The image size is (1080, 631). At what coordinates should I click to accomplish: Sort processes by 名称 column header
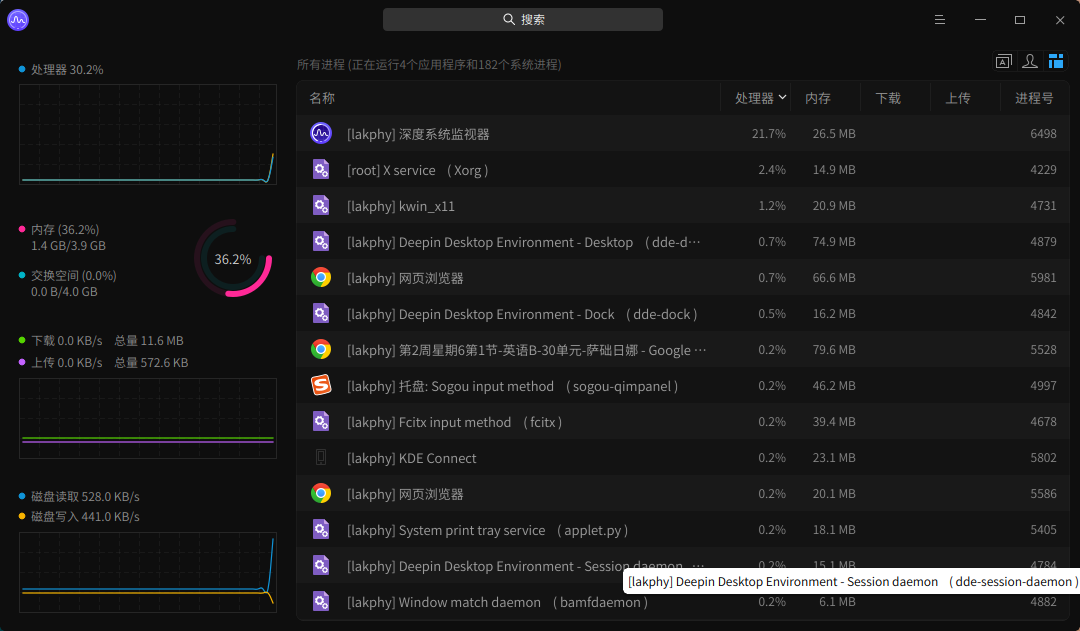[x=322, y=98]
